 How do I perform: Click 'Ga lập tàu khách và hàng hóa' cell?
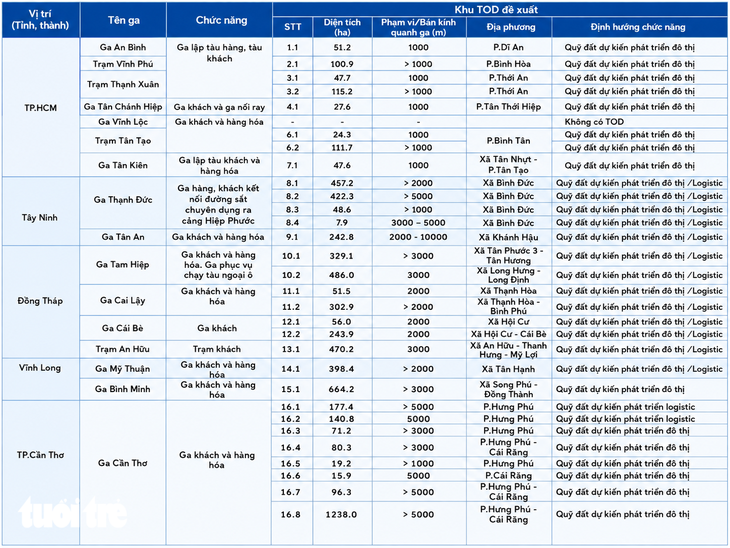pos(219,165)
